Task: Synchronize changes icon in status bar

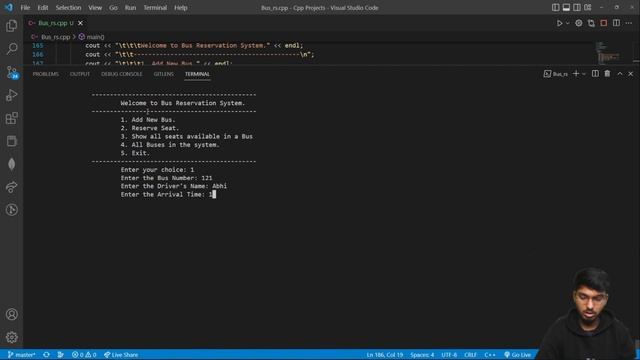Action: click(46, 355)
